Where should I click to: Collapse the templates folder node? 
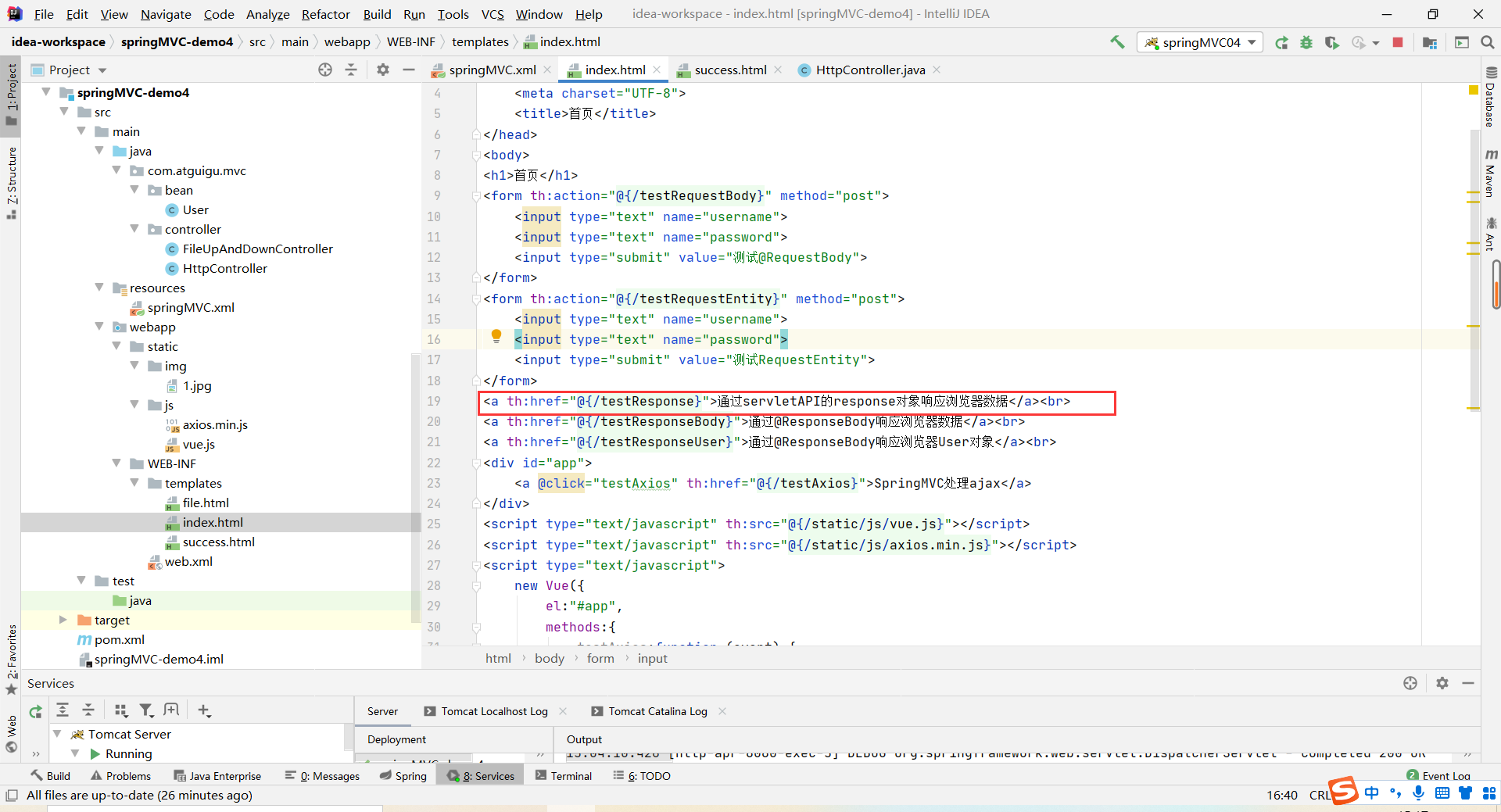pyautogui.click(x=134, y=483)
